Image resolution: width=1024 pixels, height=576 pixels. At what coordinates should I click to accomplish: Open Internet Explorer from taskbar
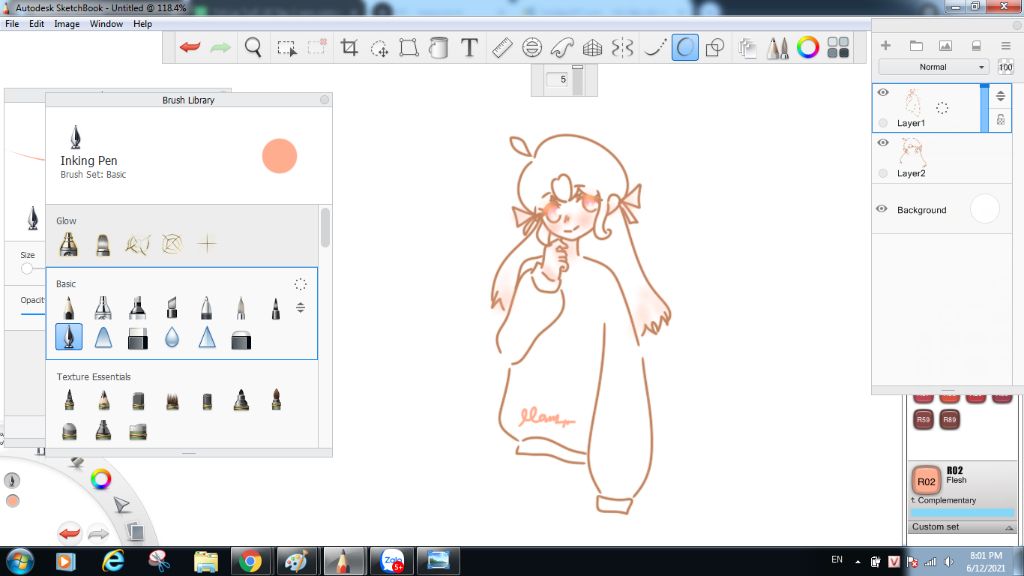click(x=113, y=561)
